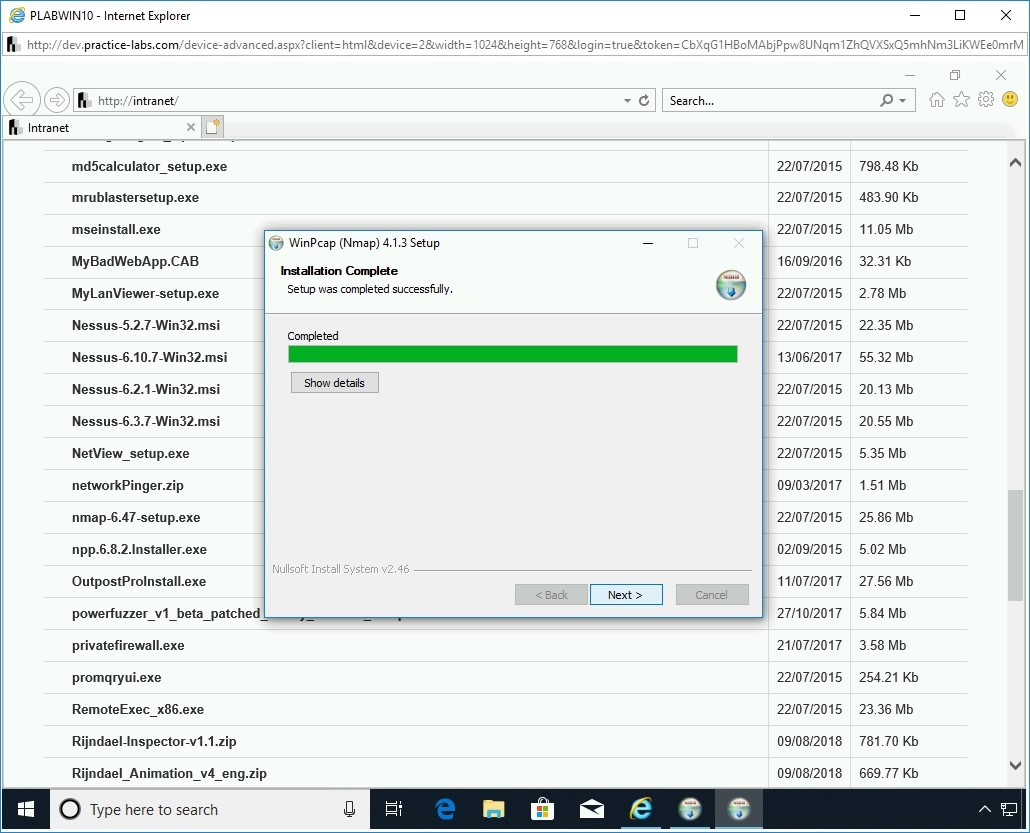Image resolution: width=1030 pixels, height=833 pixels.
Task: Open File Explorer from the taskbar
Action: (494, 809)
